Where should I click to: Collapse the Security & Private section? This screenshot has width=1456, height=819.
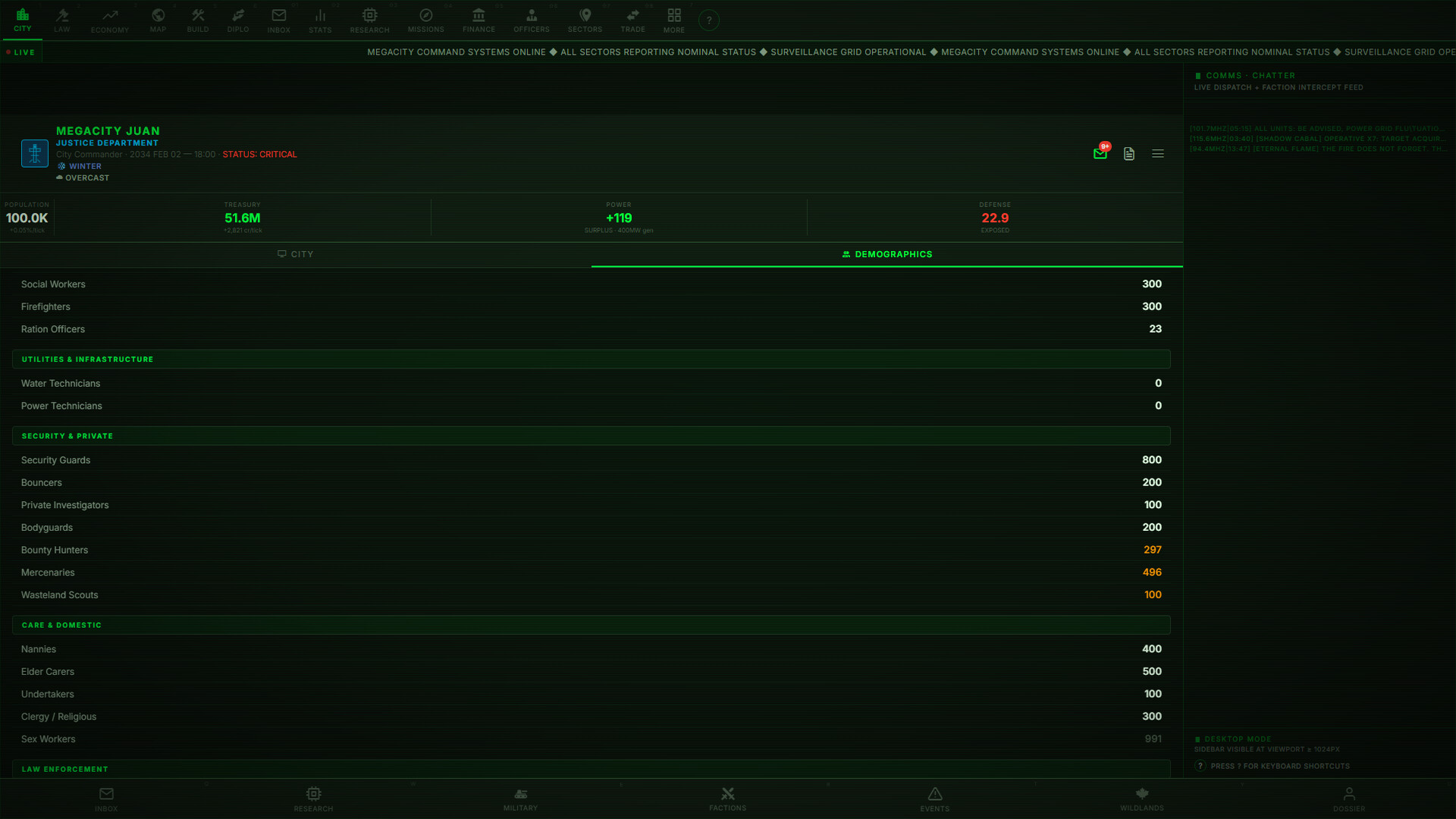(x=591, y=436)
